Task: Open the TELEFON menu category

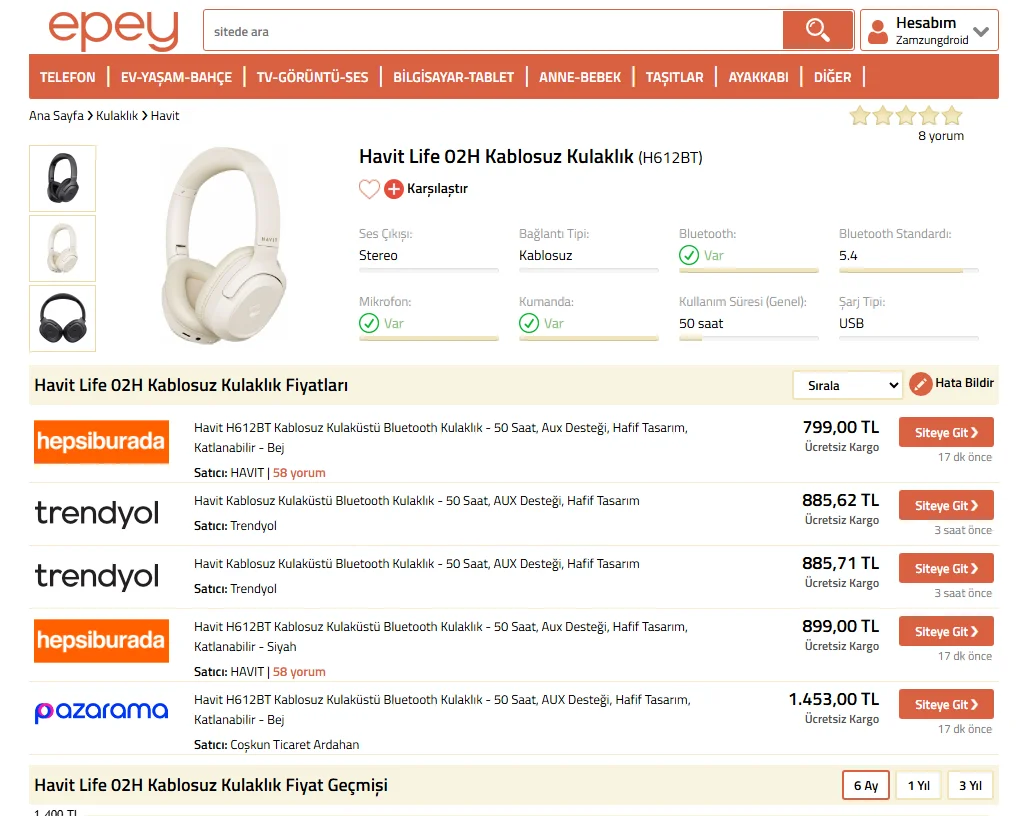Action: (x=68, y=77)
